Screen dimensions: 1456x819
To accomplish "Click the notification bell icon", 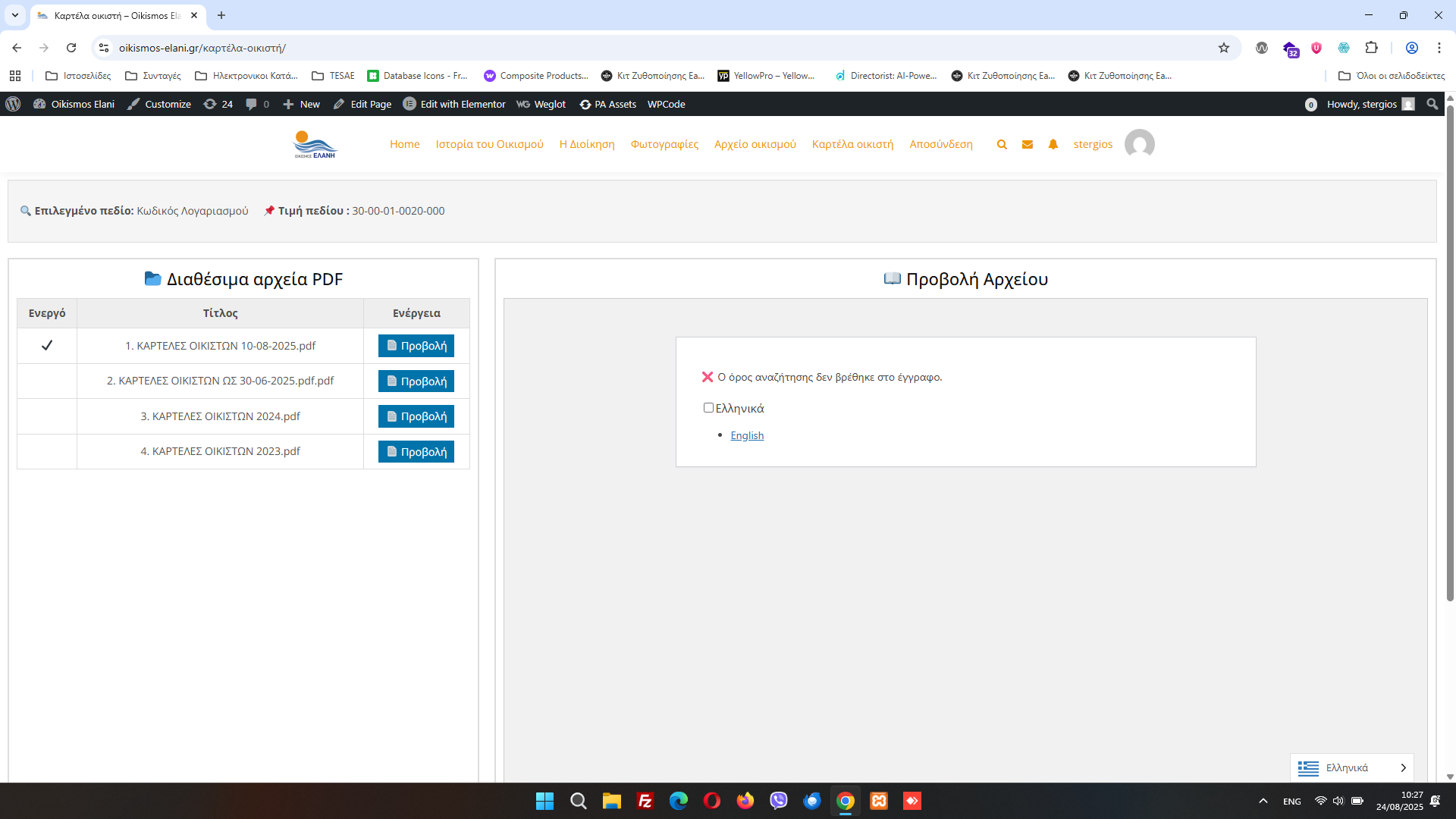I will tap(1053, 144).
